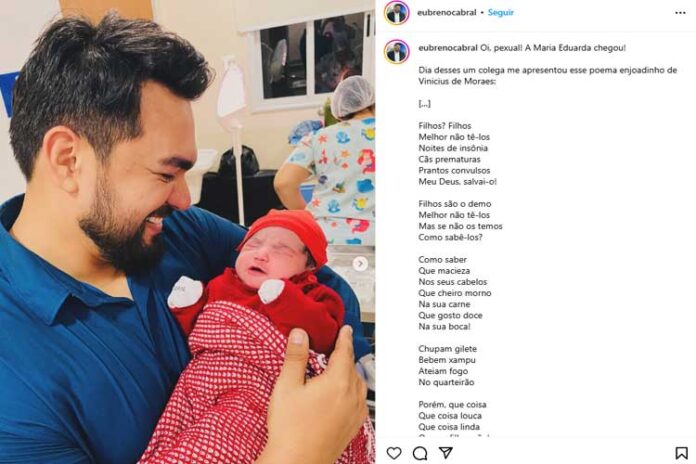The width and height of the screenshot is (696, 464).
Task: Open the three-dot more options menu
Action: [x=680, y=13]
